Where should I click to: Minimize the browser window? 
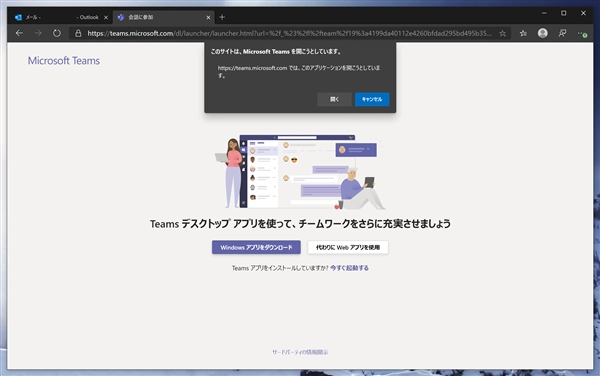point(544,13)
